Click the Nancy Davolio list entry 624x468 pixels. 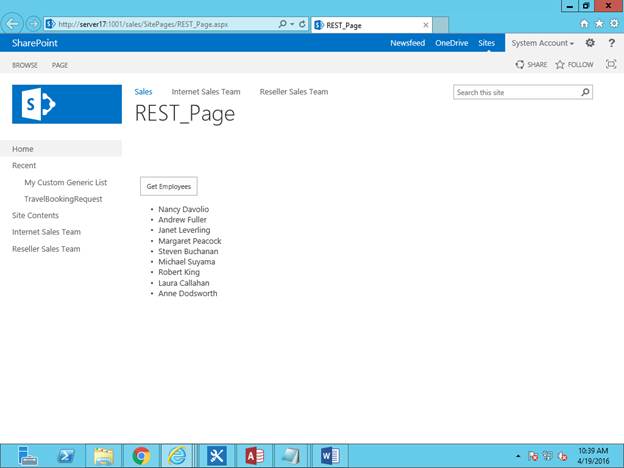pyautogui.click(x=183, y=209)
